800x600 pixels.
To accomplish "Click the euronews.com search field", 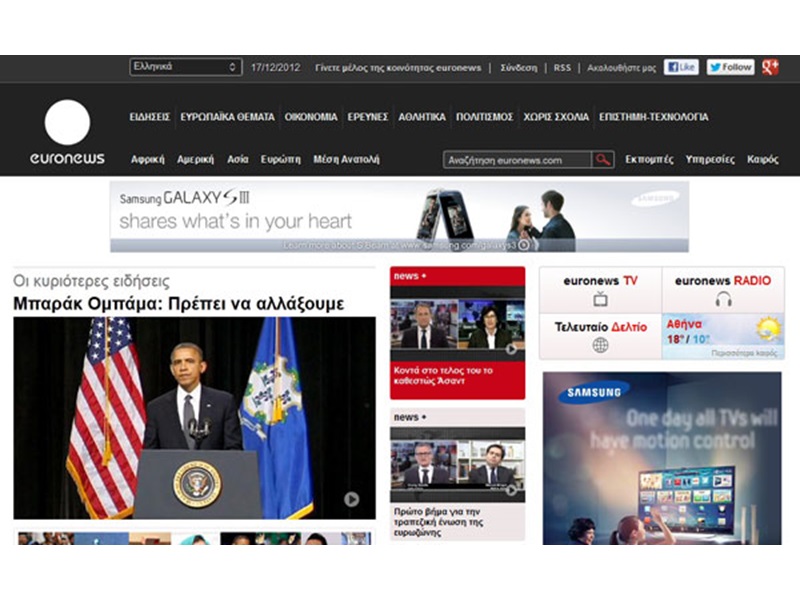I will (517, 160).
